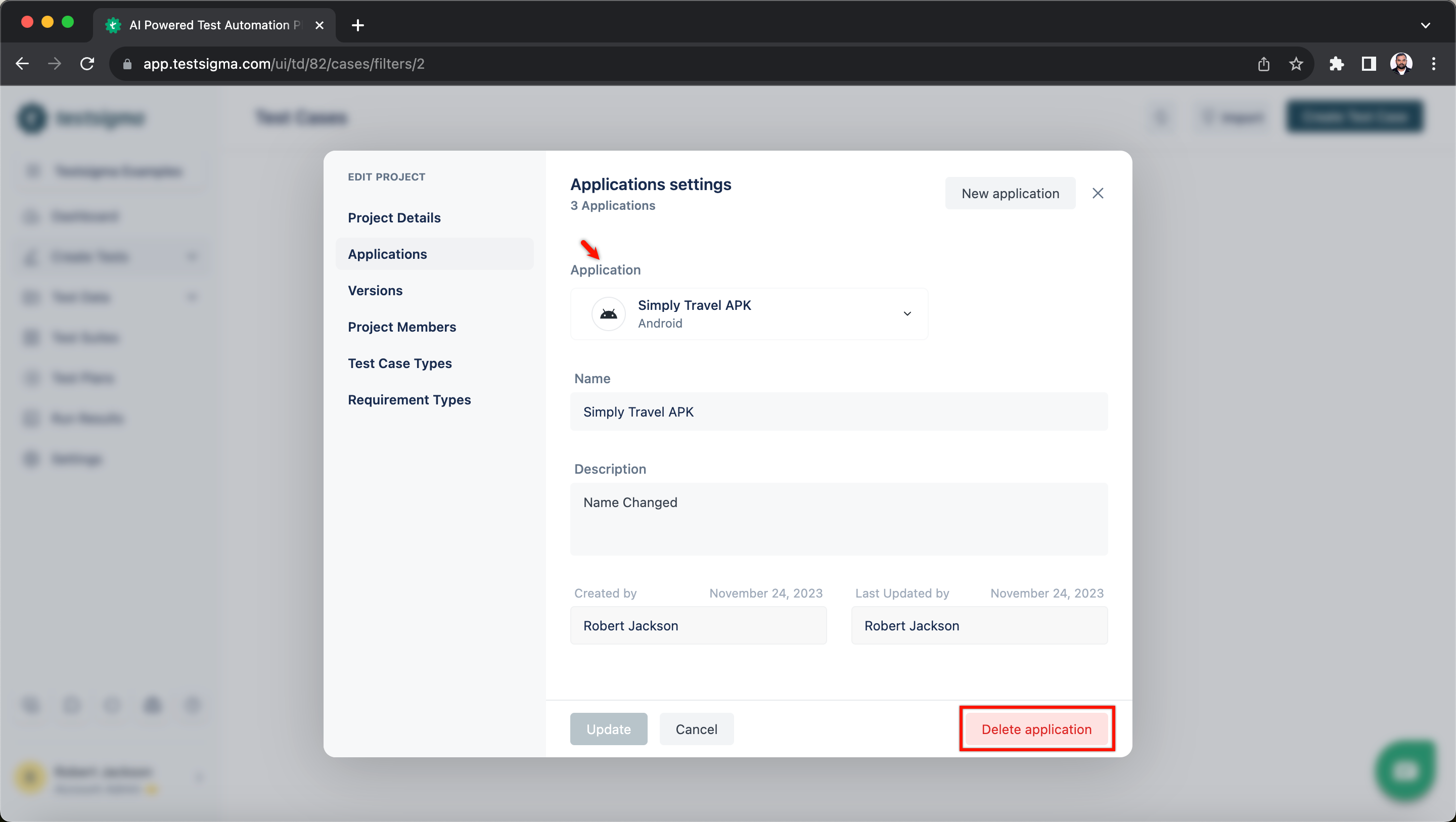Click the Description text area

839,519
